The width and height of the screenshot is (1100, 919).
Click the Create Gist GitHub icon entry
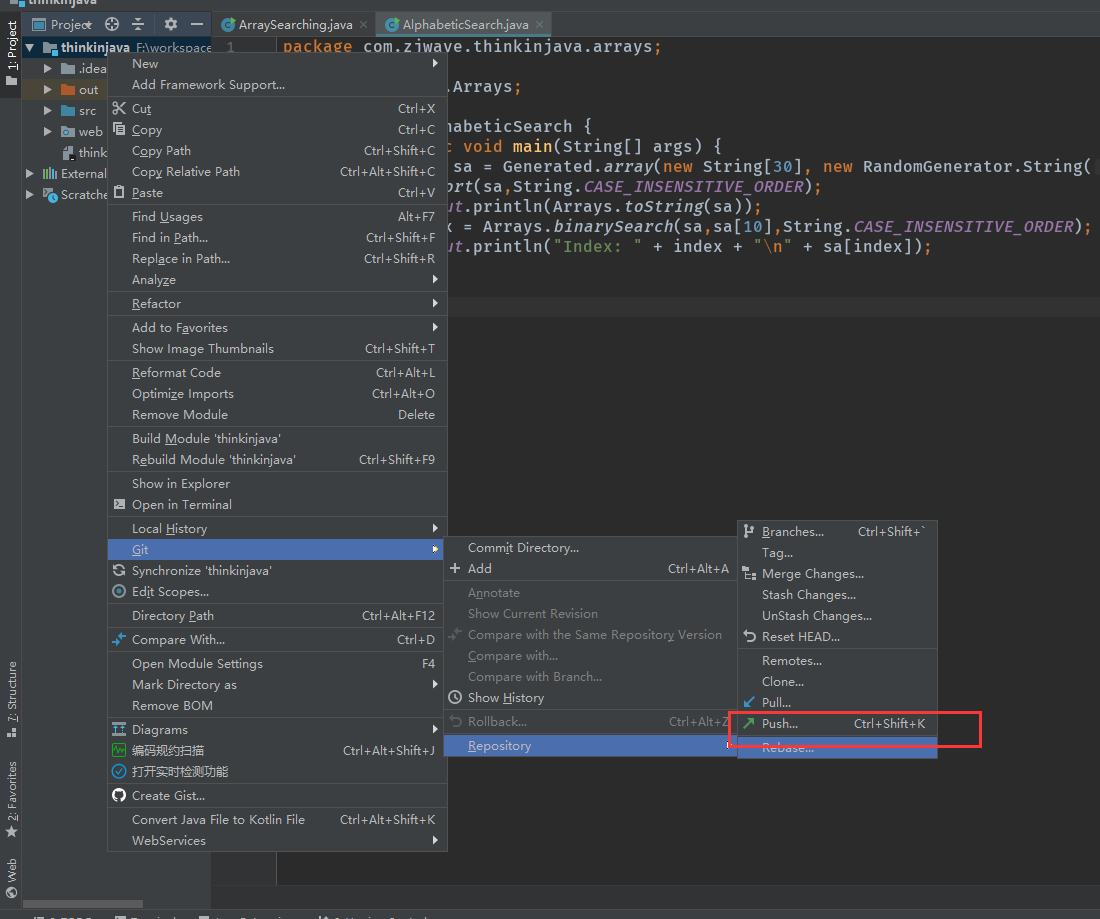[x=168, y=796]
